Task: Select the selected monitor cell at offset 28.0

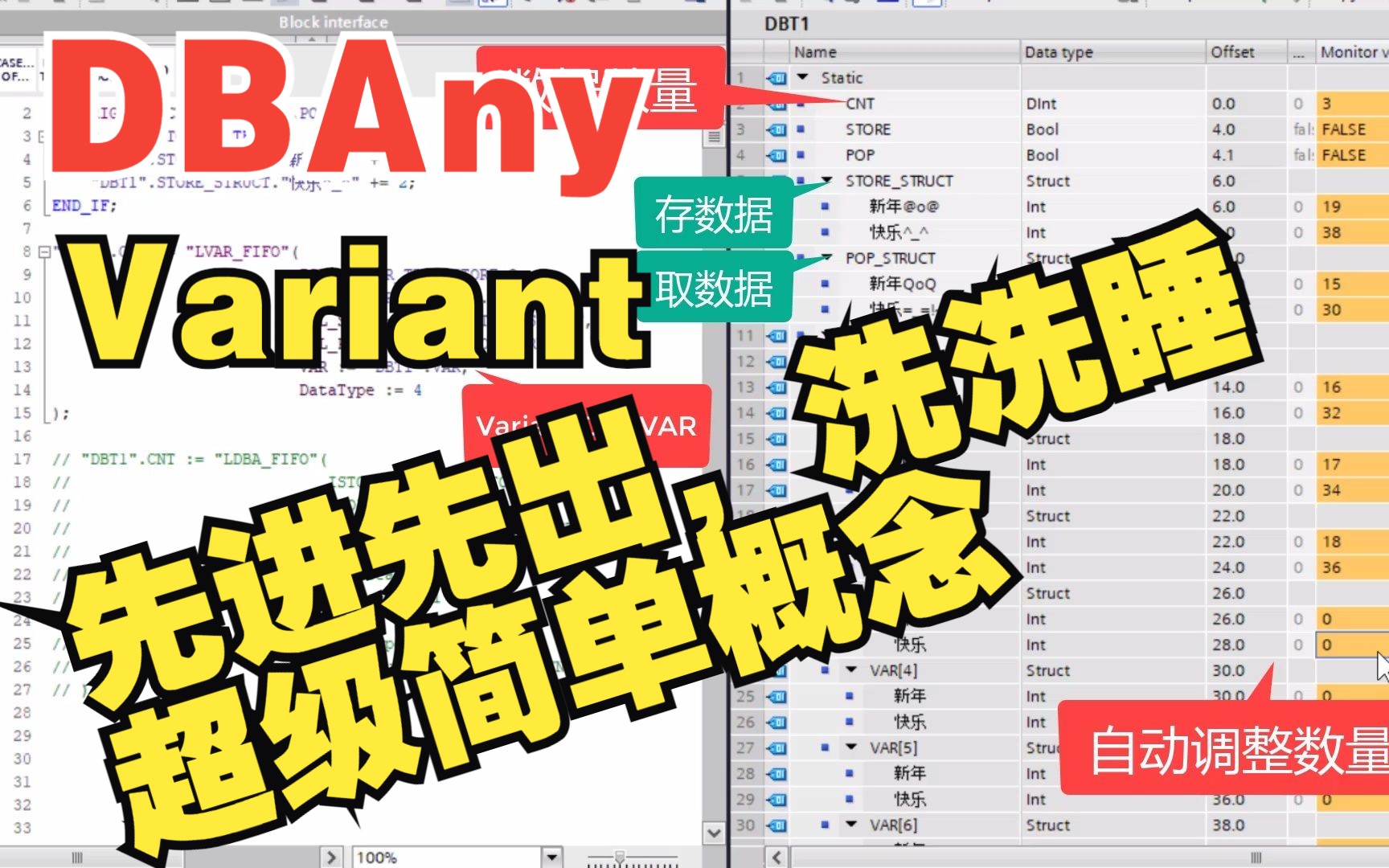Action: [1352, 645]
